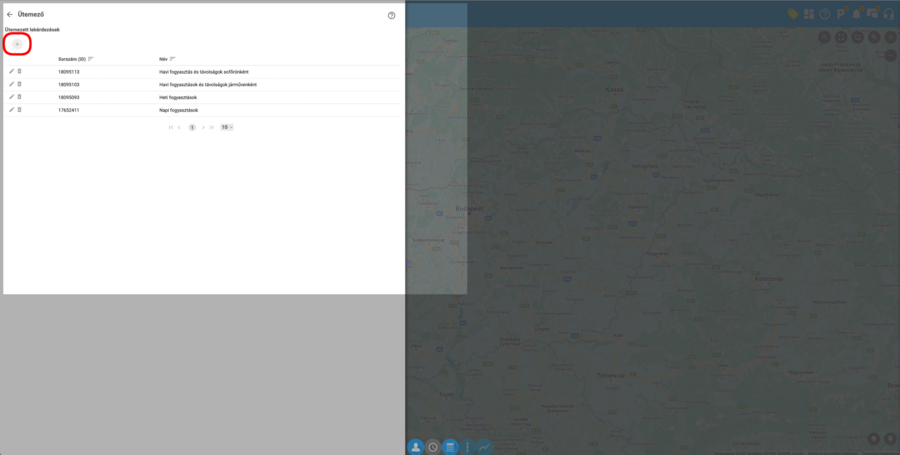
Task: Switch to the user tab at bottom
Action: 415,447
